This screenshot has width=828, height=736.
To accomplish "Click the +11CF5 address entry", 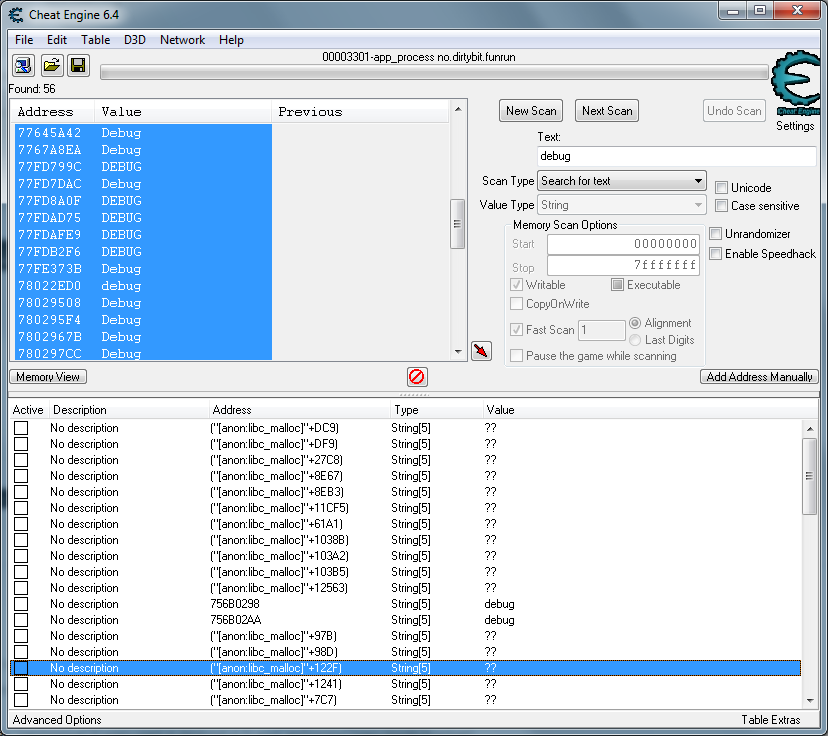I will tap(279, 508).
